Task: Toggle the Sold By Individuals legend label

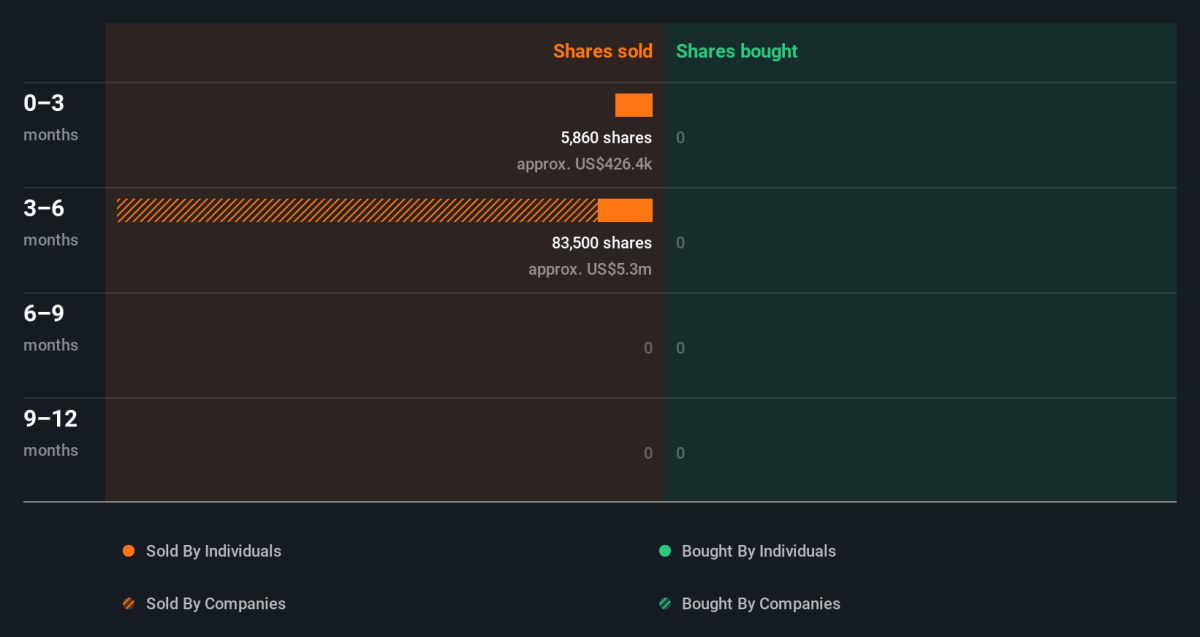Action: point(214,551)
